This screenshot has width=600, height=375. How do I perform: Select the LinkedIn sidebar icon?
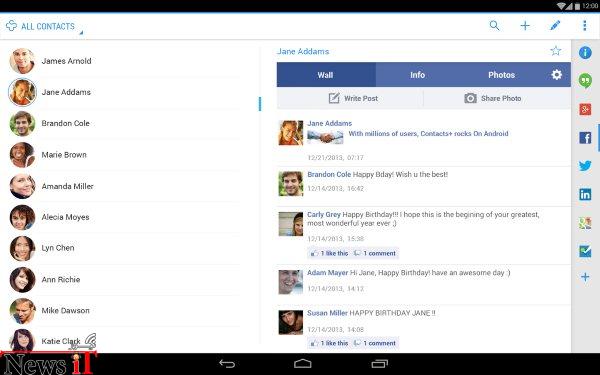pyautogui.click(x=585, y=194)
